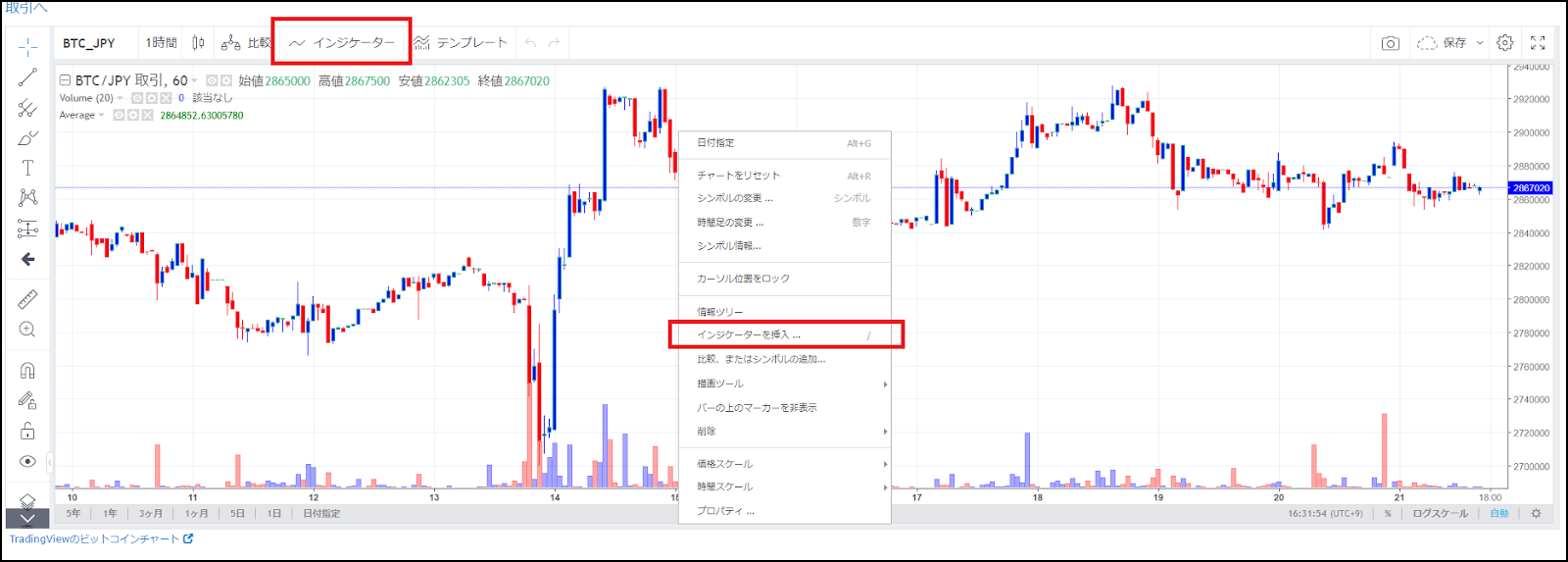The image size is (1568, 562).
Task: Hide all drawings with the eye icon
Action: 27,461
